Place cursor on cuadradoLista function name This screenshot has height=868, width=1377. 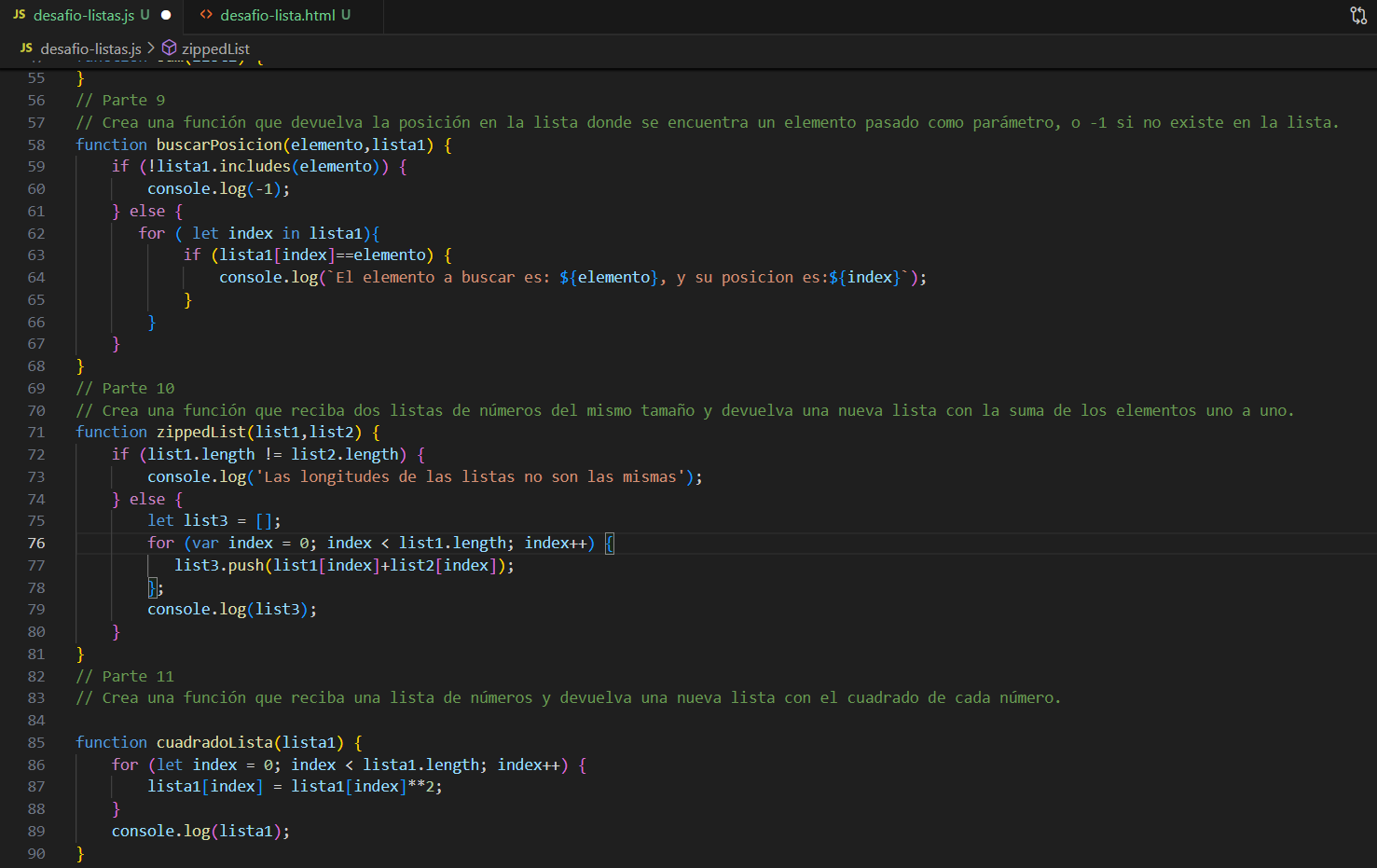[214, 742]
